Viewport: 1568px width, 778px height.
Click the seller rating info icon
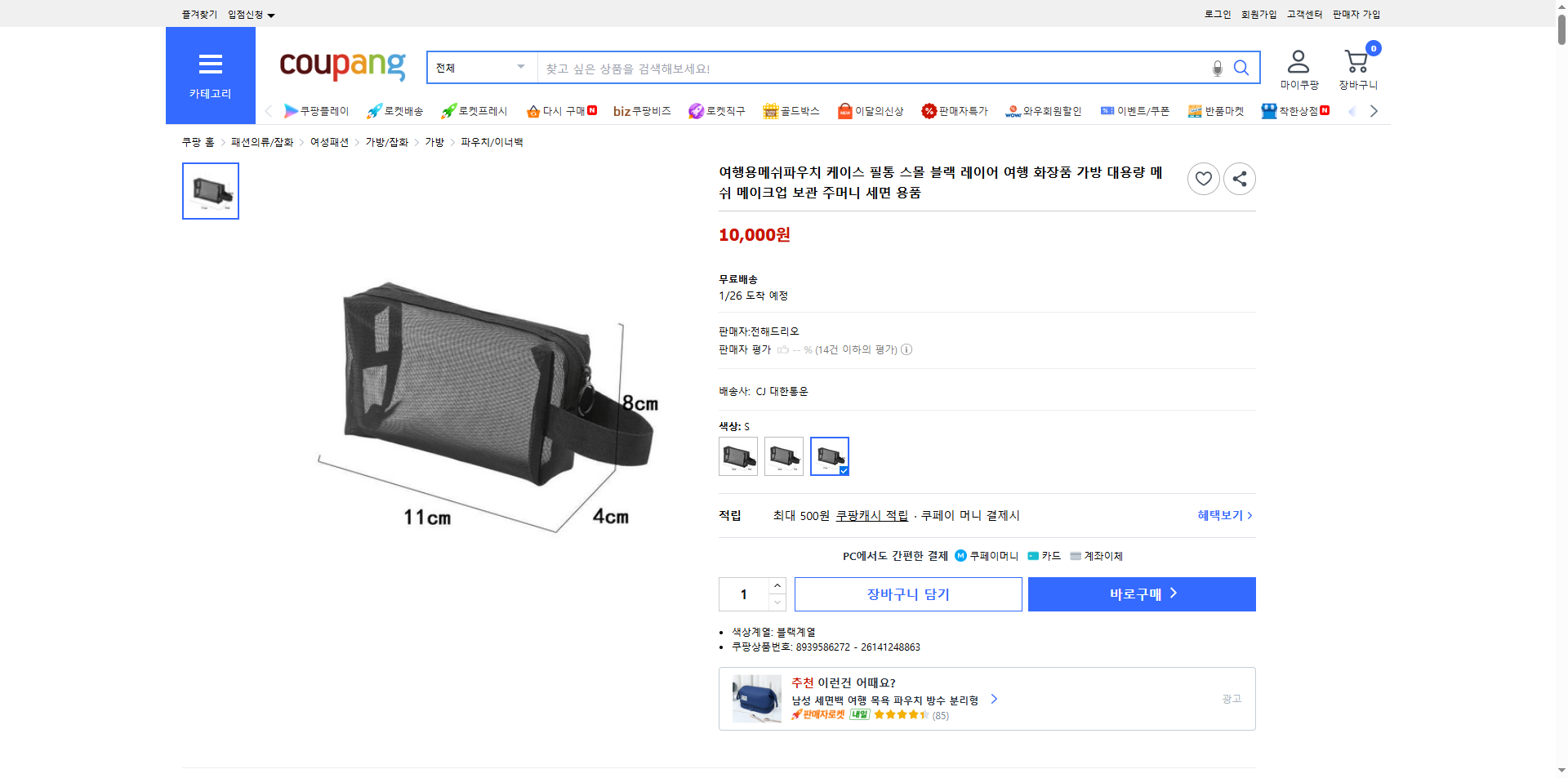pyautogui.click(x=906, y=349)
